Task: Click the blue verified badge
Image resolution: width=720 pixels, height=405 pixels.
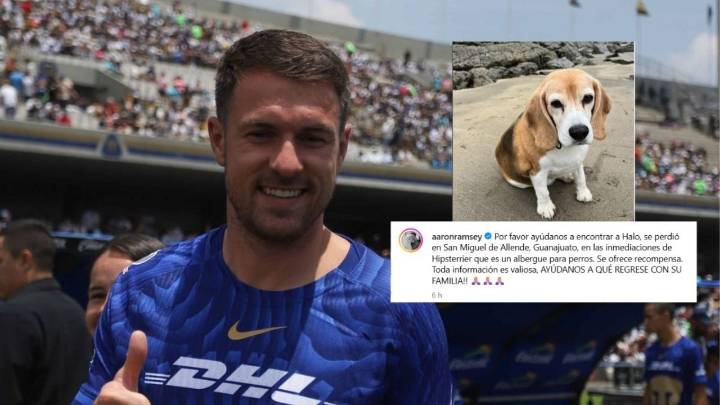Action: click(488, 236)
